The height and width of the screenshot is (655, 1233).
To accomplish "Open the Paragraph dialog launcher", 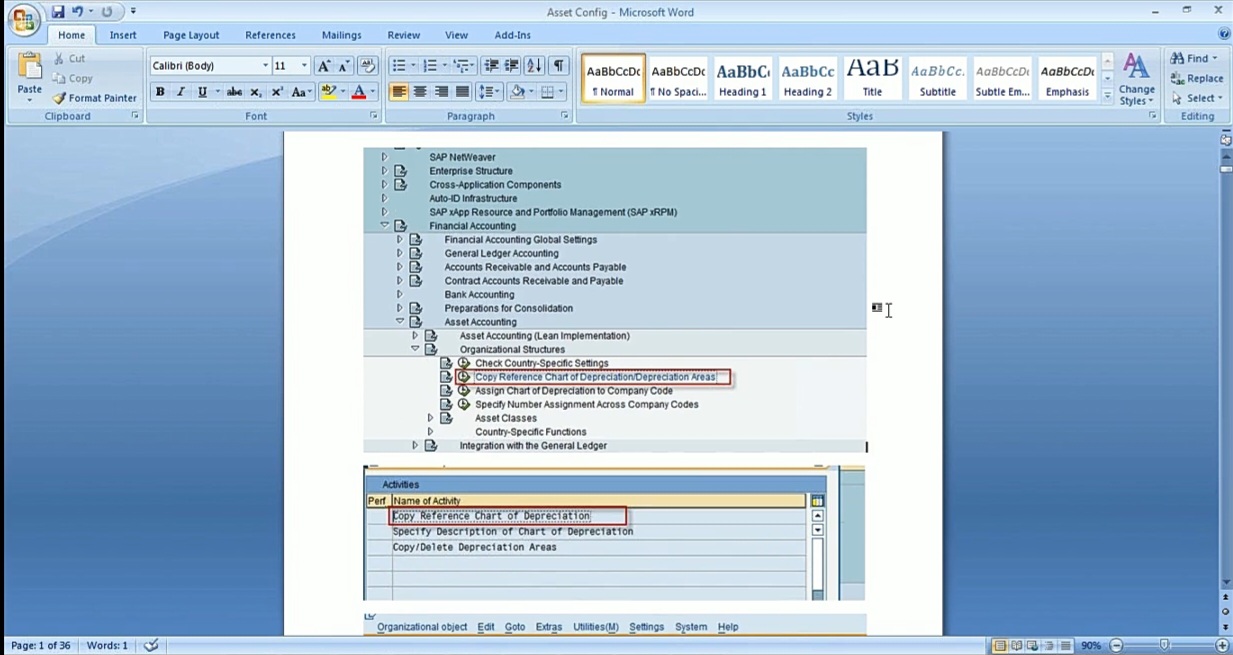I will pos(565,116).
